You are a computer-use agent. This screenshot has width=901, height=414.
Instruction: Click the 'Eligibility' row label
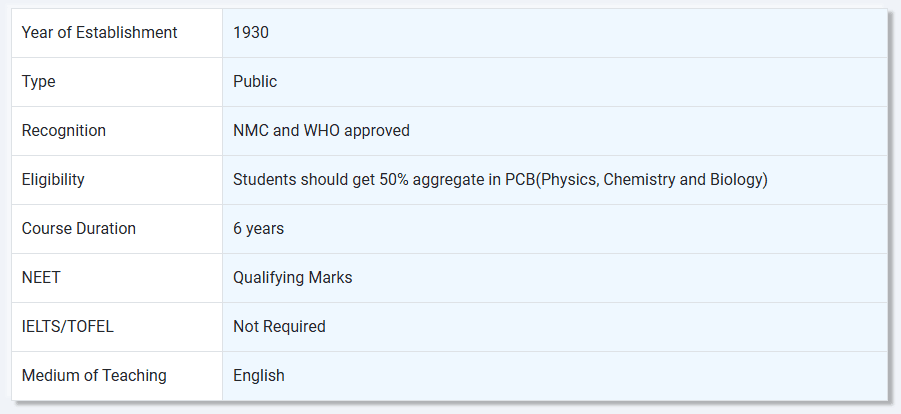tap(53, 180)
